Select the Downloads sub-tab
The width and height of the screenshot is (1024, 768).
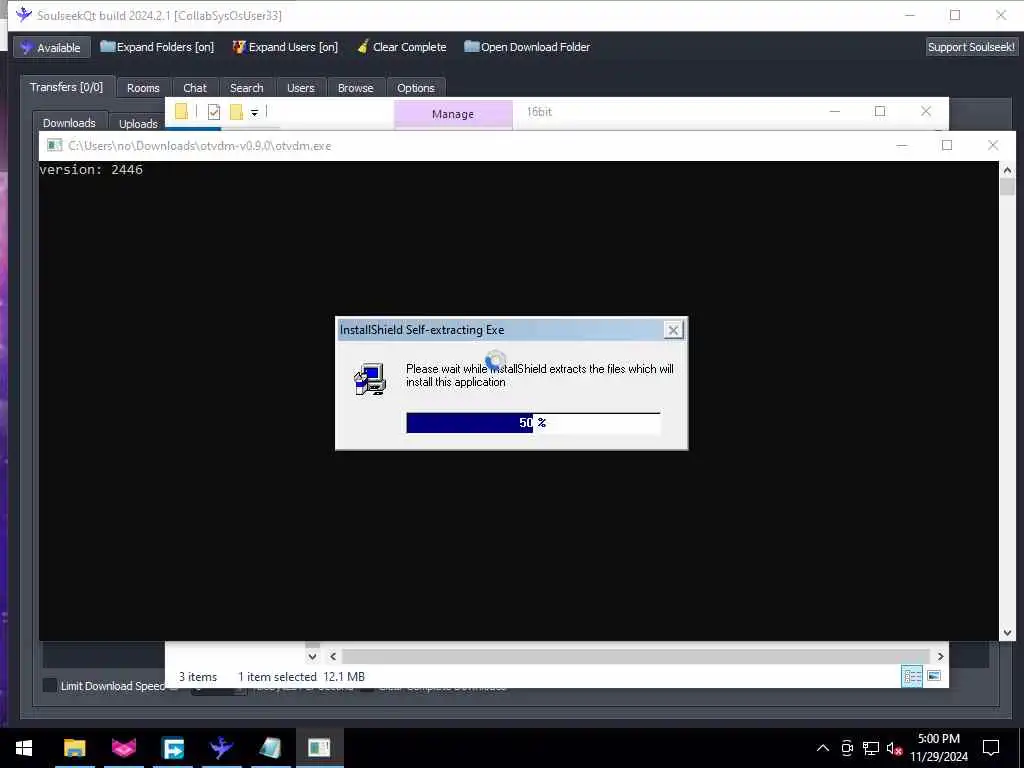point(69,123)
